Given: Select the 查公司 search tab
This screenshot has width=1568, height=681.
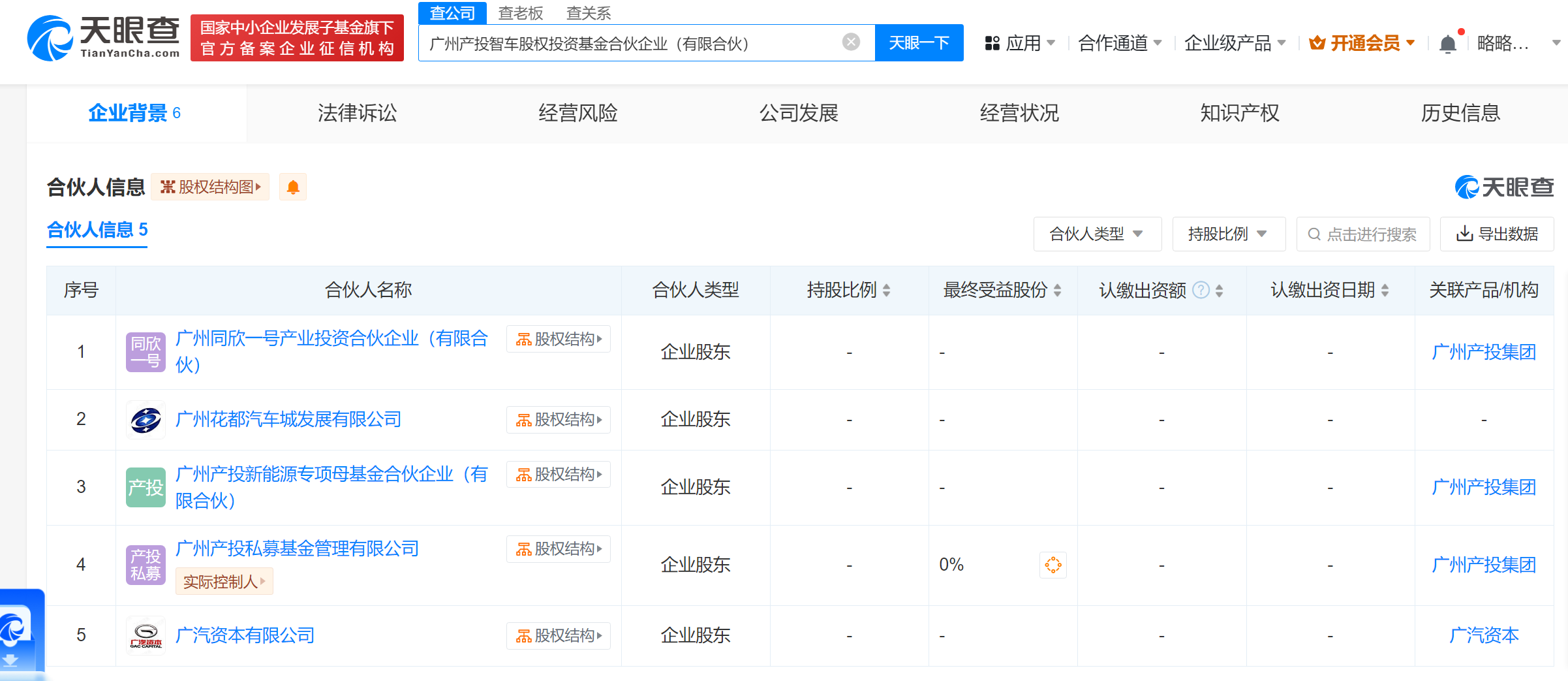Looking at the screenshot, I should (452, 13).
